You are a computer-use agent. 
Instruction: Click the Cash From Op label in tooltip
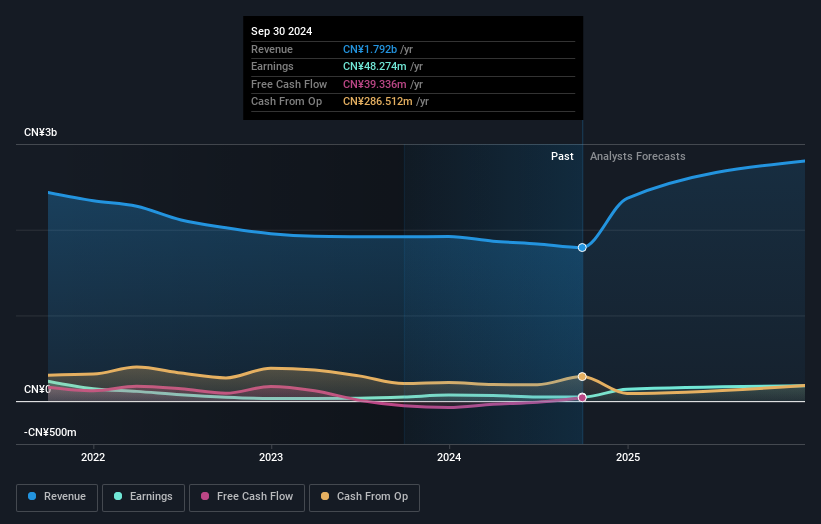286,102
